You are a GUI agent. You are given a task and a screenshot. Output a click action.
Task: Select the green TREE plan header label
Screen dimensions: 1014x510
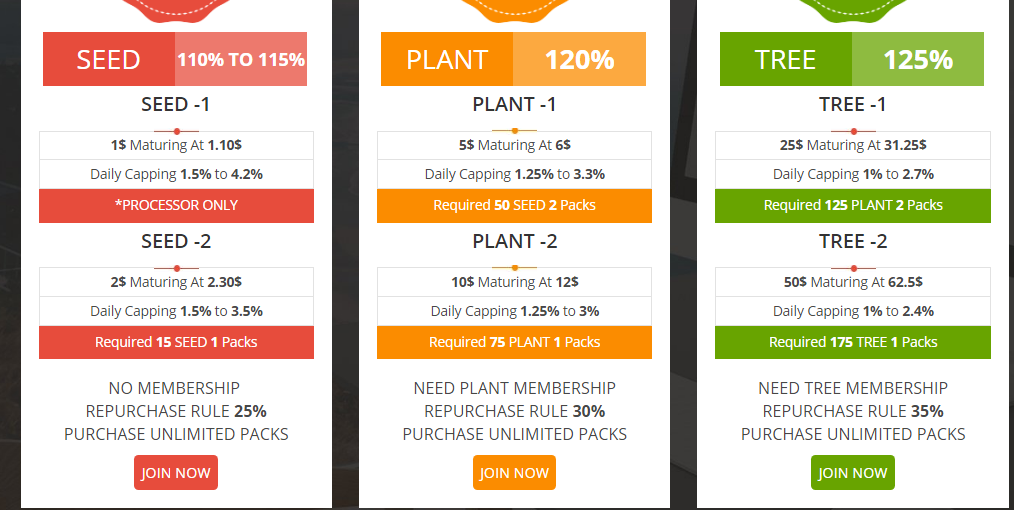point(786,59)
